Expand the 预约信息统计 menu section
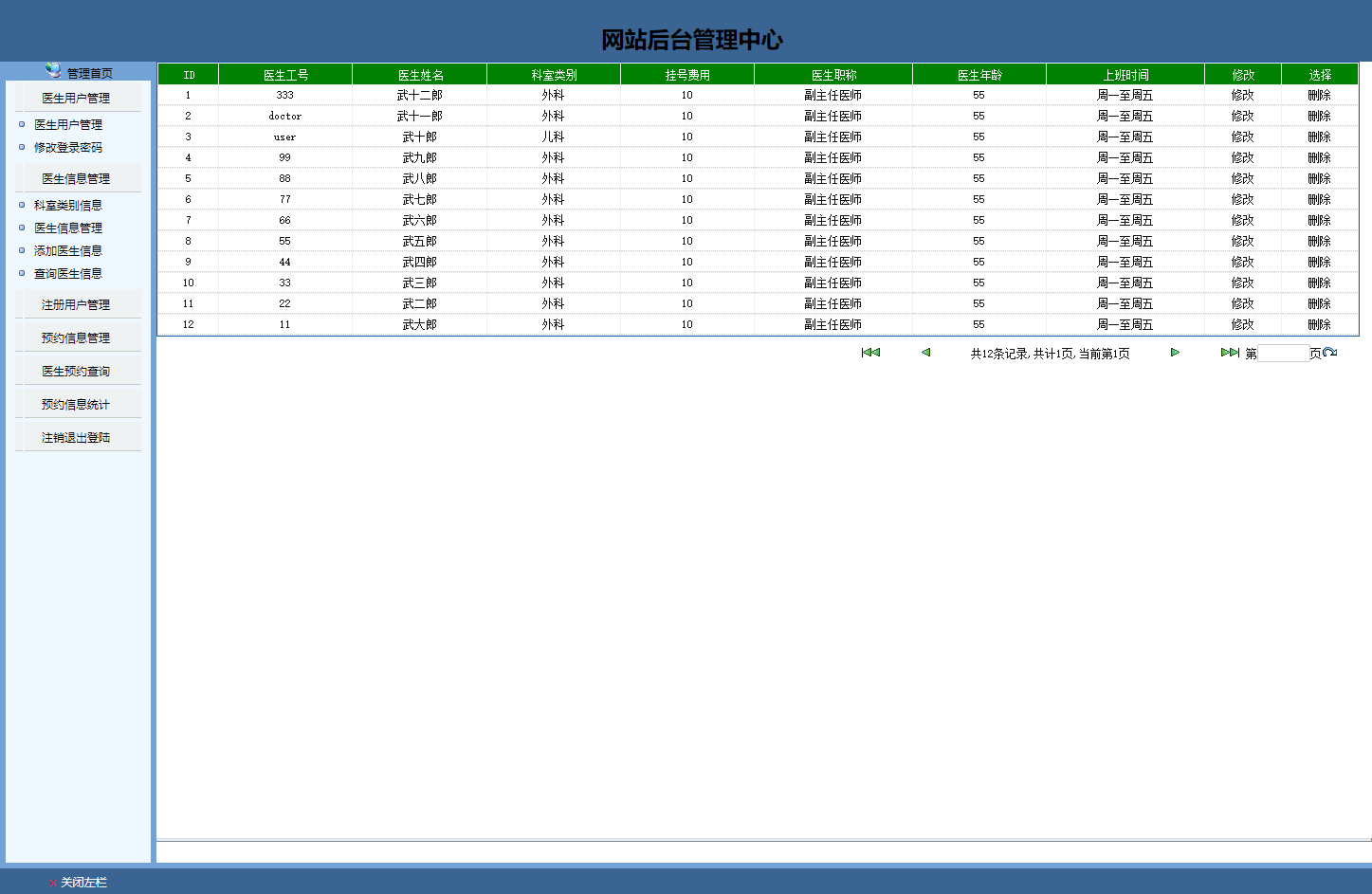 click(x=76, y=404)
